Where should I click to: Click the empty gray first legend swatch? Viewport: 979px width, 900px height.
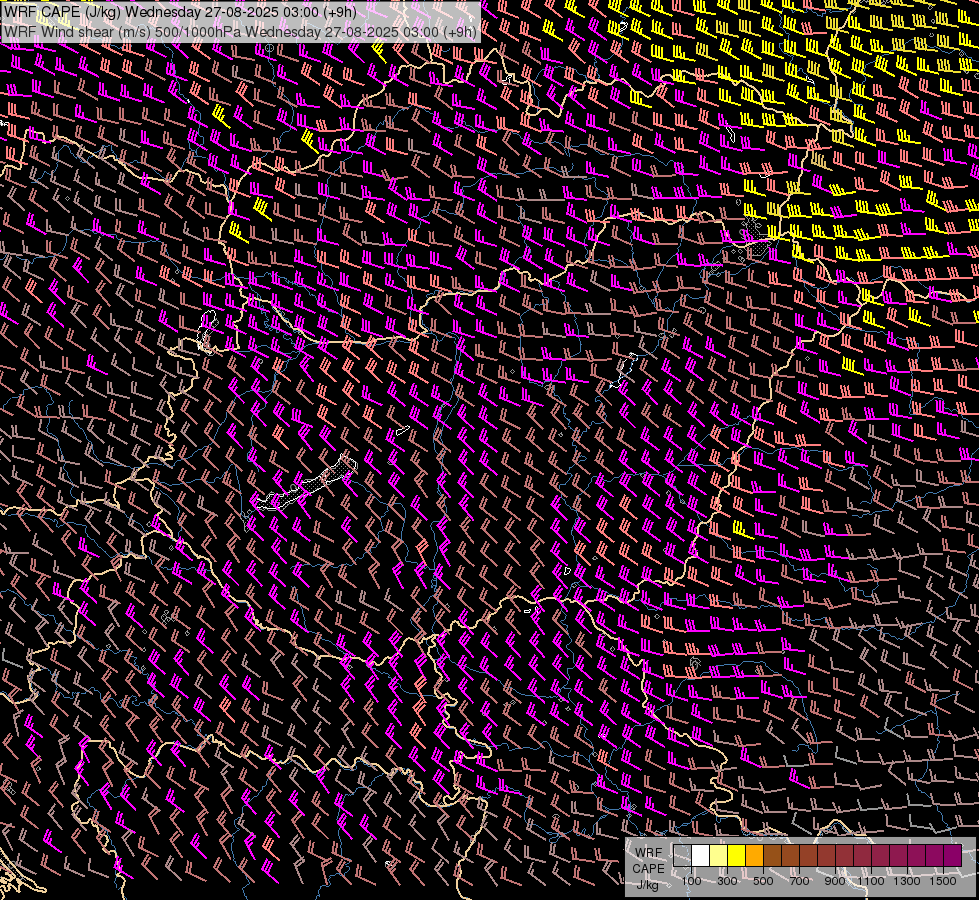682,856
